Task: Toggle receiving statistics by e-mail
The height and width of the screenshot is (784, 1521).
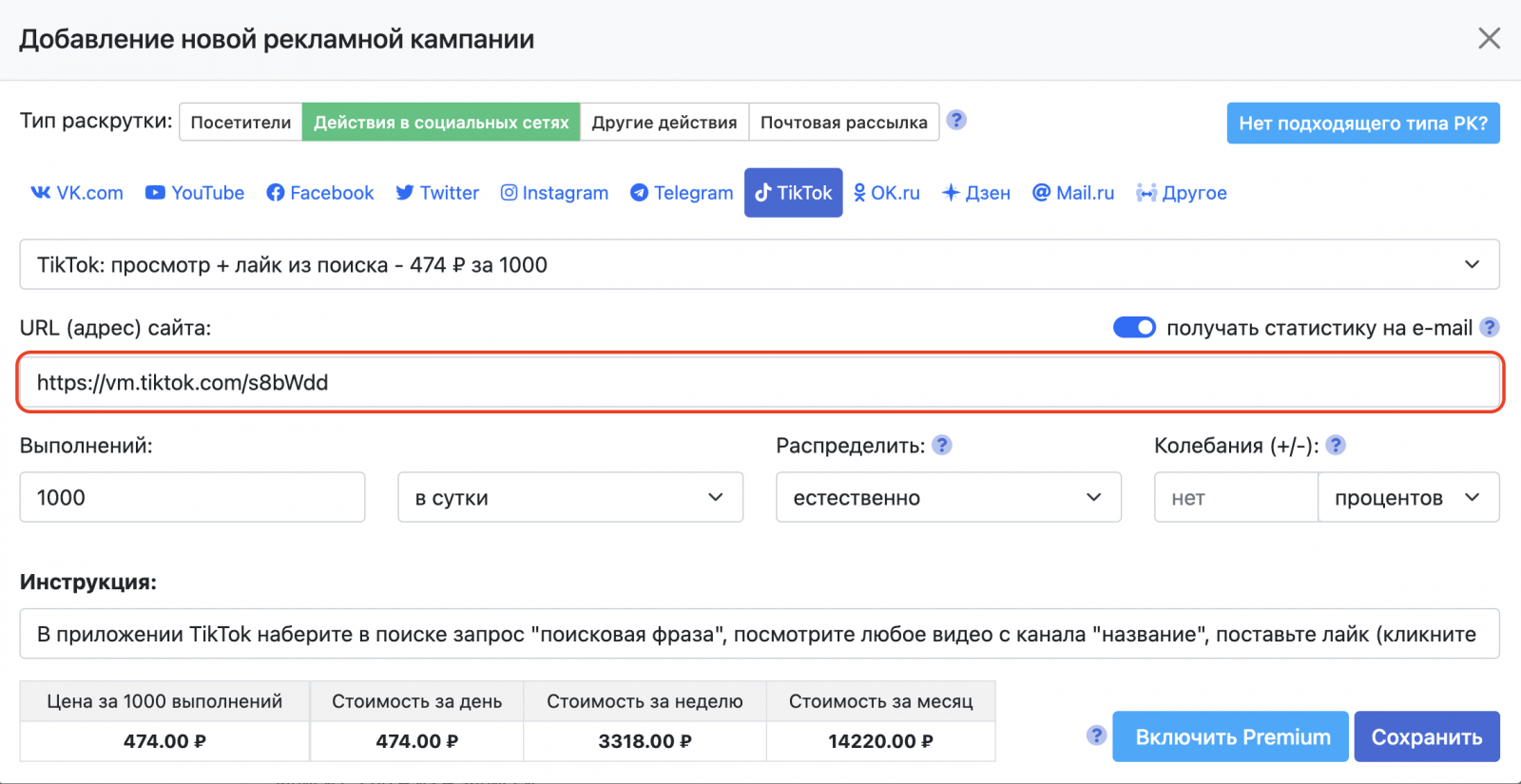Action: 1134,328
